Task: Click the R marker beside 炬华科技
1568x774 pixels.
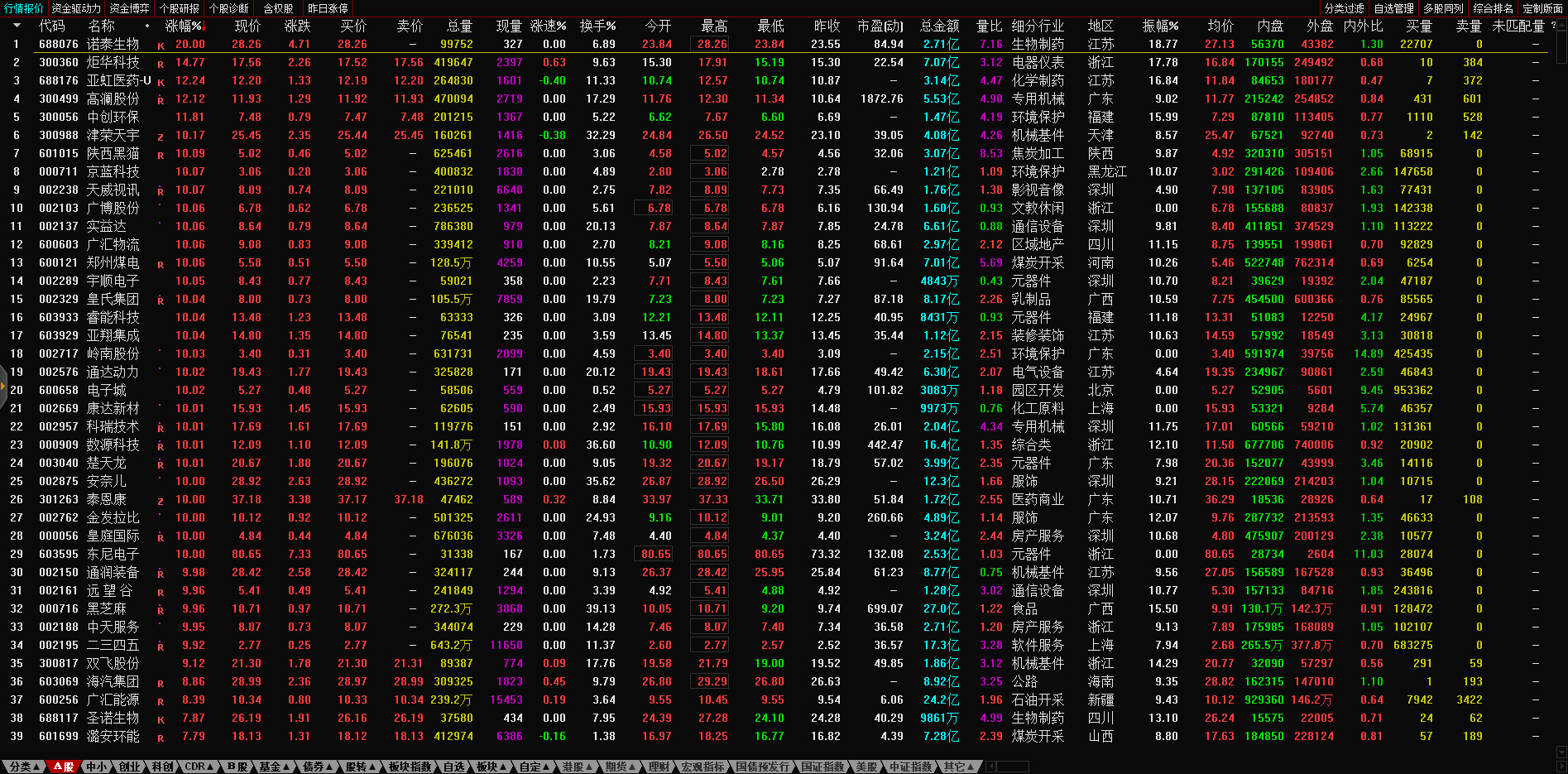Action: 161,63
